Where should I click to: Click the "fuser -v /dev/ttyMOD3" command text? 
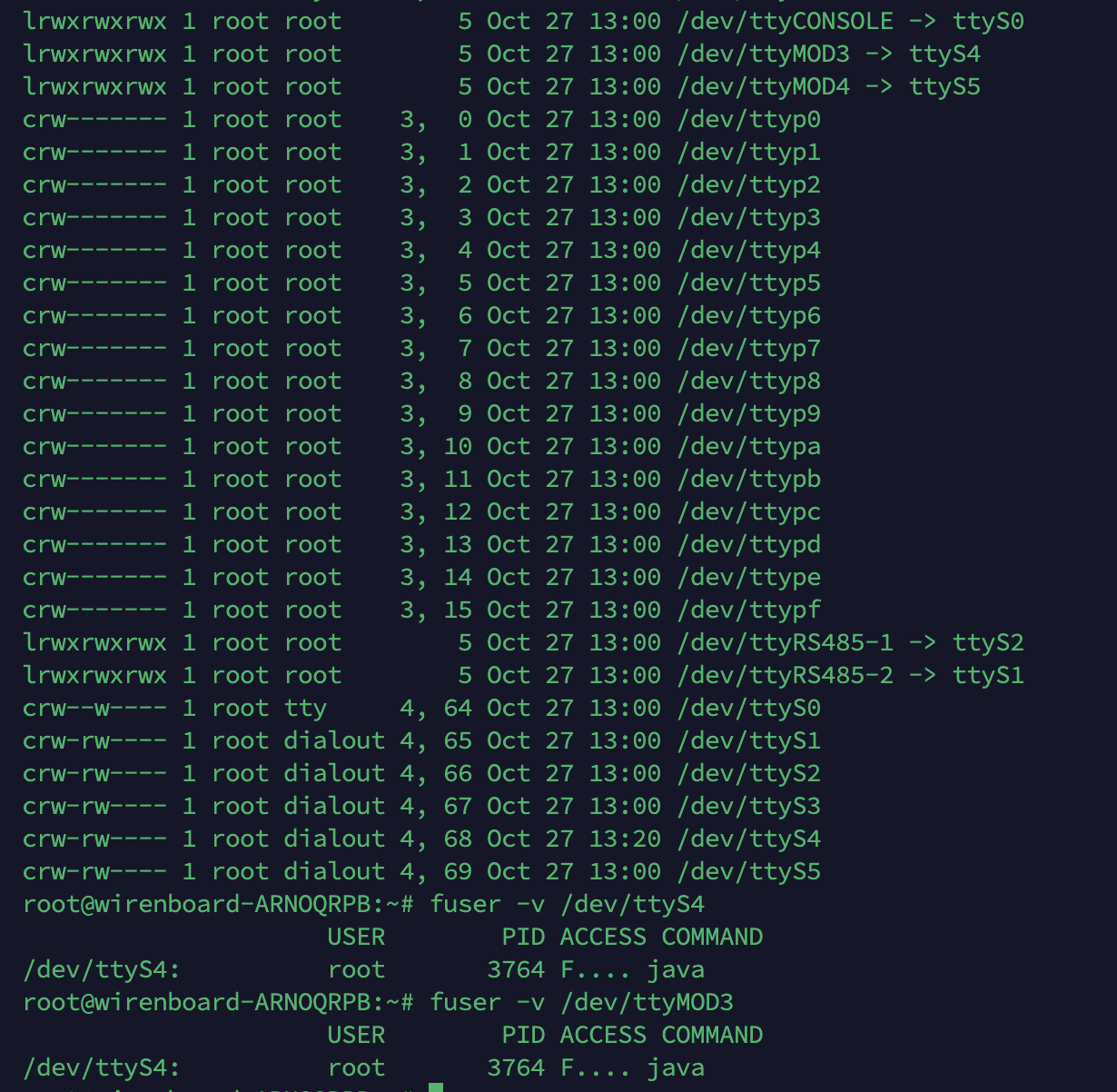pos(581,1002)
